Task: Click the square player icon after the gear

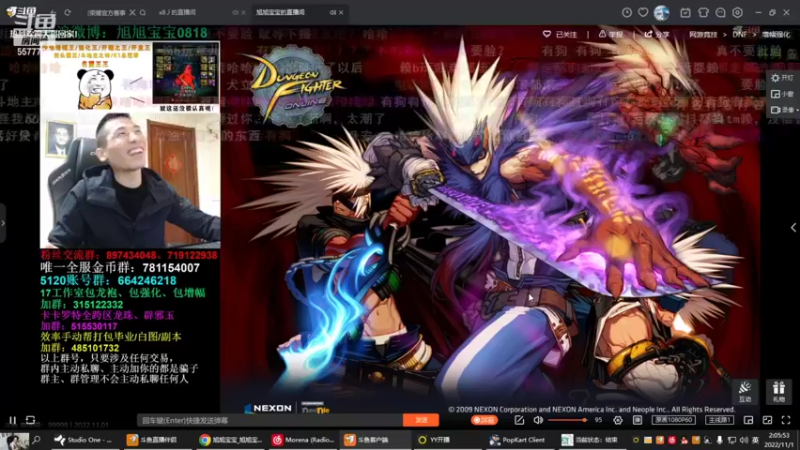Action: (637, 420)
